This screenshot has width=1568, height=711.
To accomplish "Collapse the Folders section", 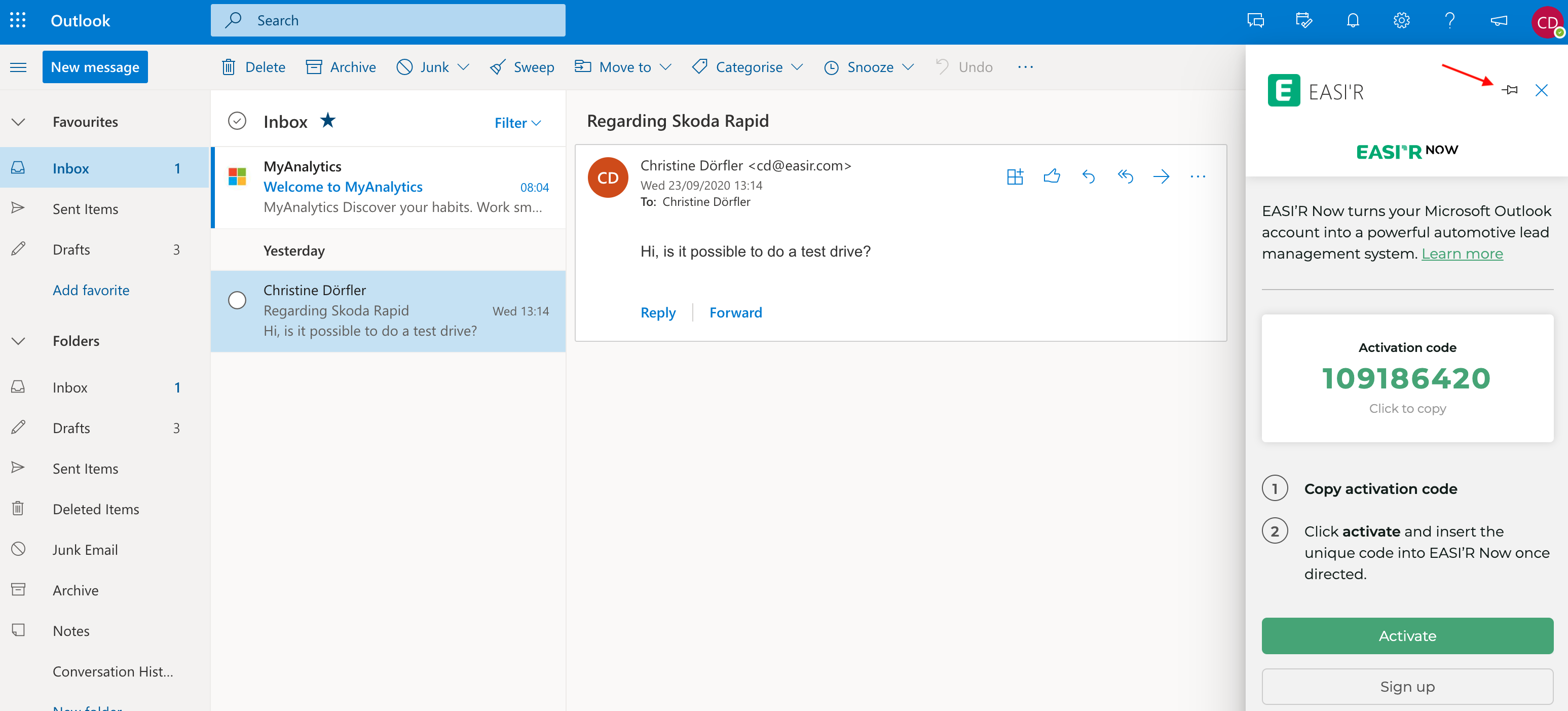I will (x=18, y=341).
